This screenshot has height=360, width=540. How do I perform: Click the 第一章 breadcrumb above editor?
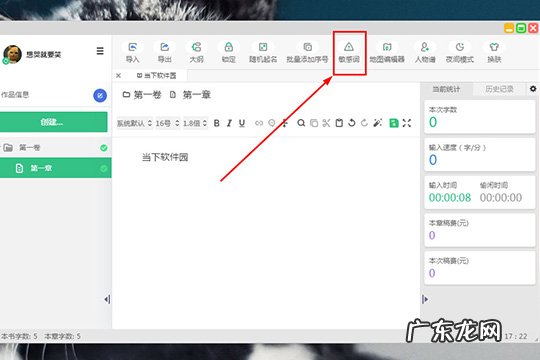(x=190, y=95)
